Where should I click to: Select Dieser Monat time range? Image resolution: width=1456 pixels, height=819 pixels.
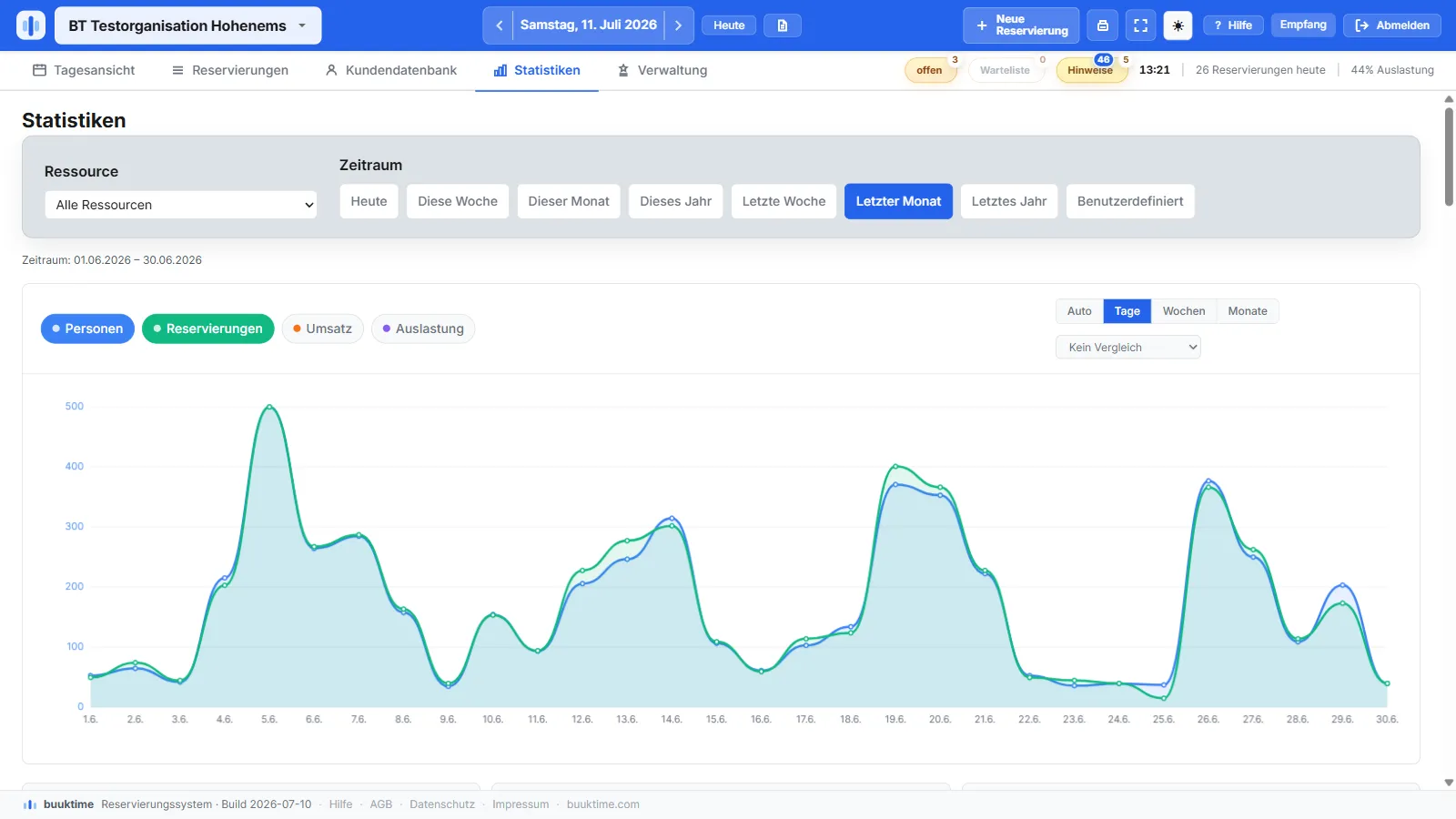click(x=569, y=201)
